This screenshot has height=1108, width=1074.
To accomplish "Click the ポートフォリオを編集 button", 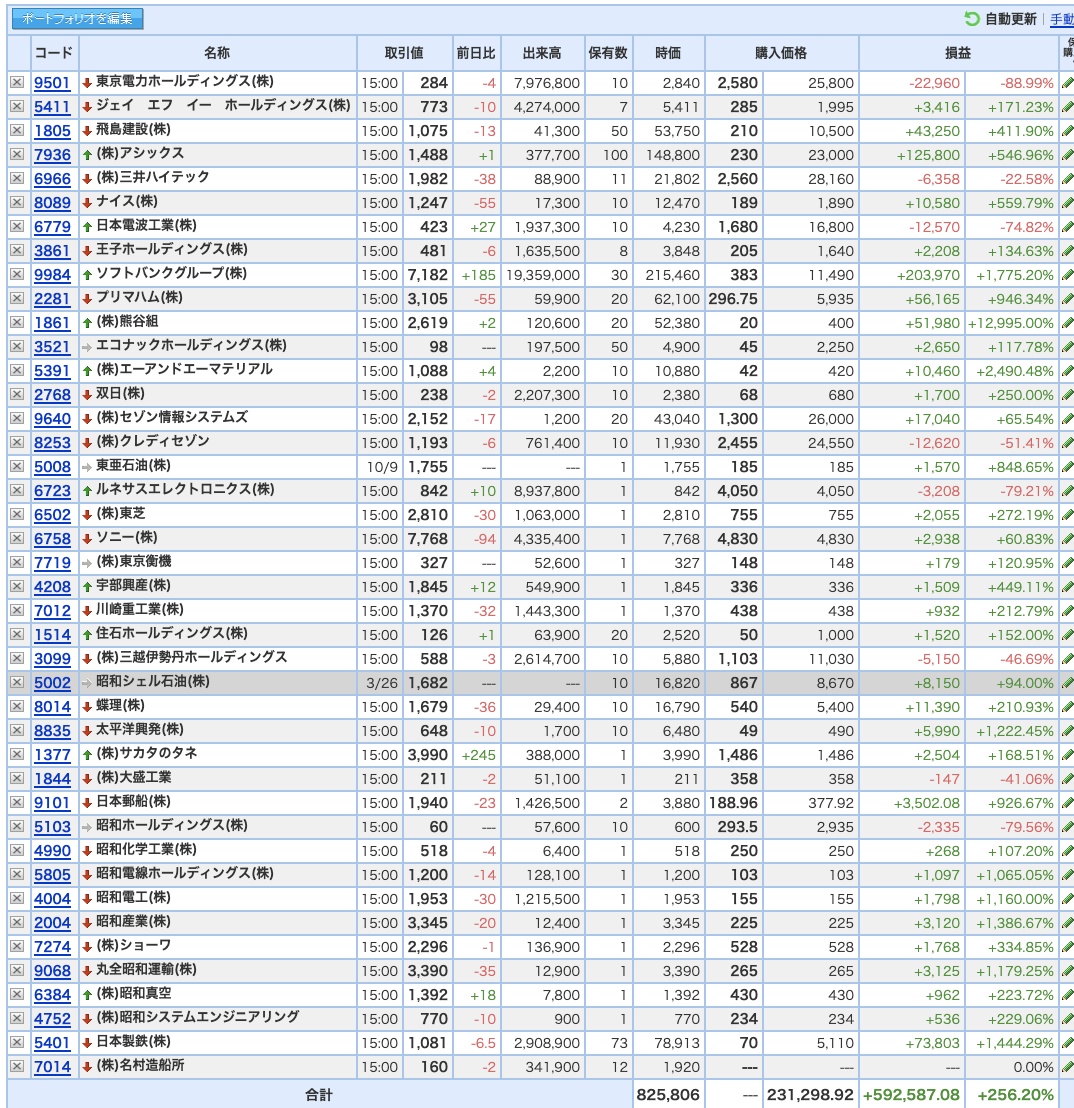I will [x=78, y=19].
